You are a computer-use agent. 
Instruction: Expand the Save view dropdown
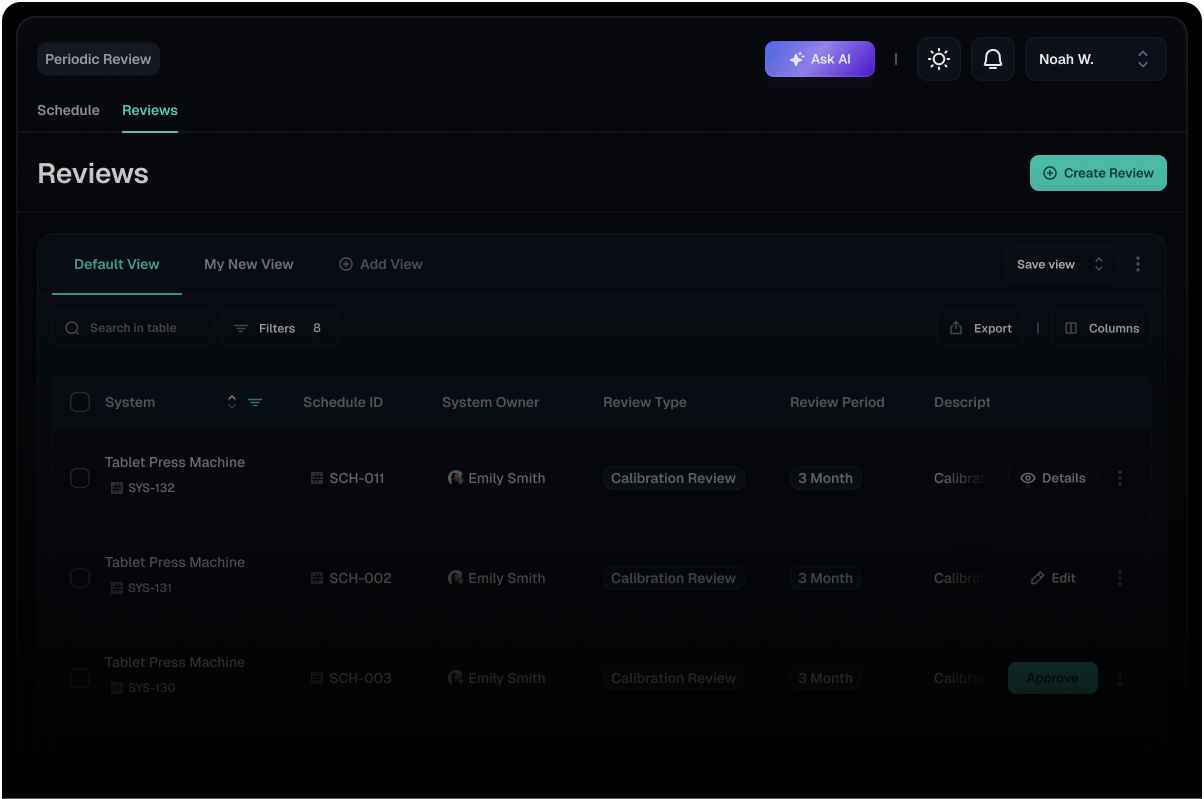1060,264
